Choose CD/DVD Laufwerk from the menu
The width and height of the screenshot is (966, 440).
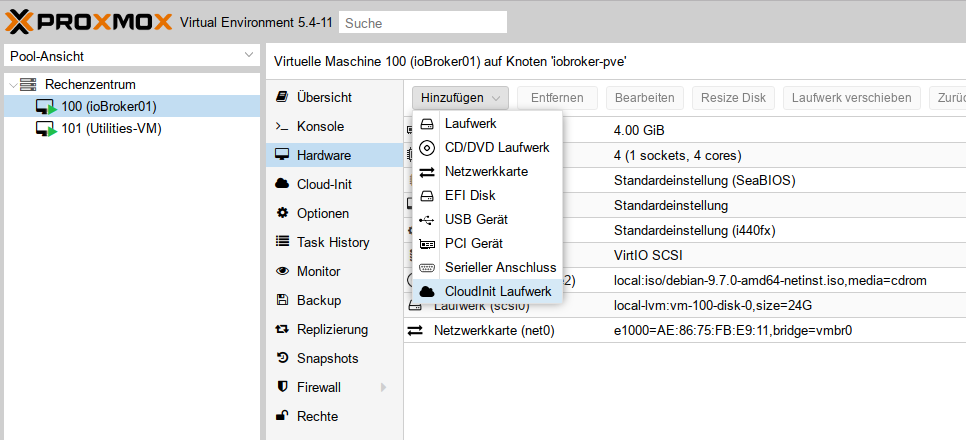click(487, 148)
